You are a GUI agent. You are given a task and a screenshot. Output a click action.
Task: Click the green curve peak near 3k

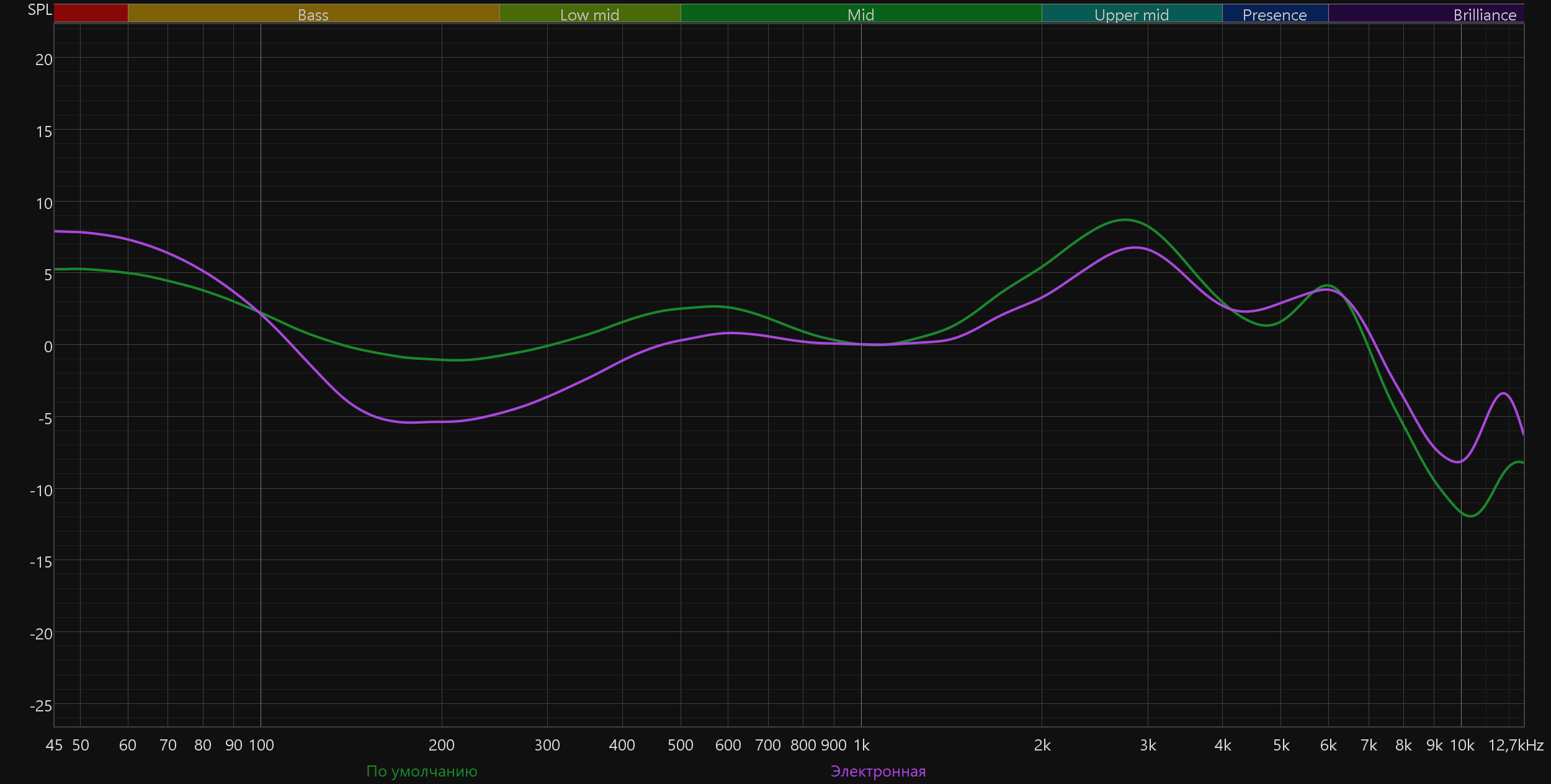1125,220
